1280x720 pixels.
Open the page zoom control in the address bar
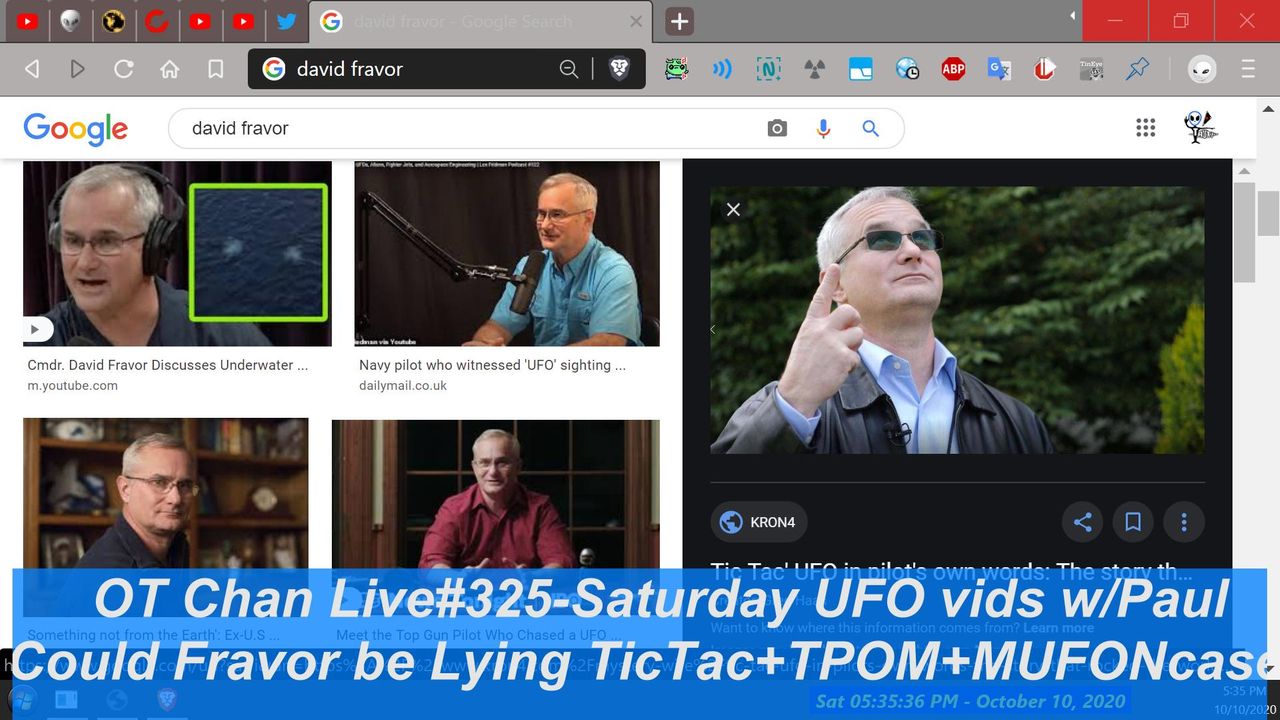569,69
